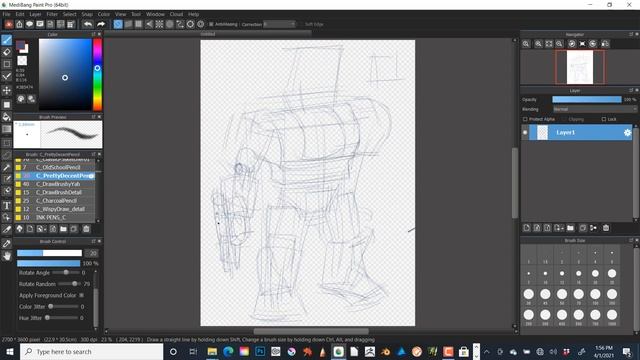640x360 pixels.
Task: Open the Layer menu
Action: pyautogui.click(x=35, y=14)
